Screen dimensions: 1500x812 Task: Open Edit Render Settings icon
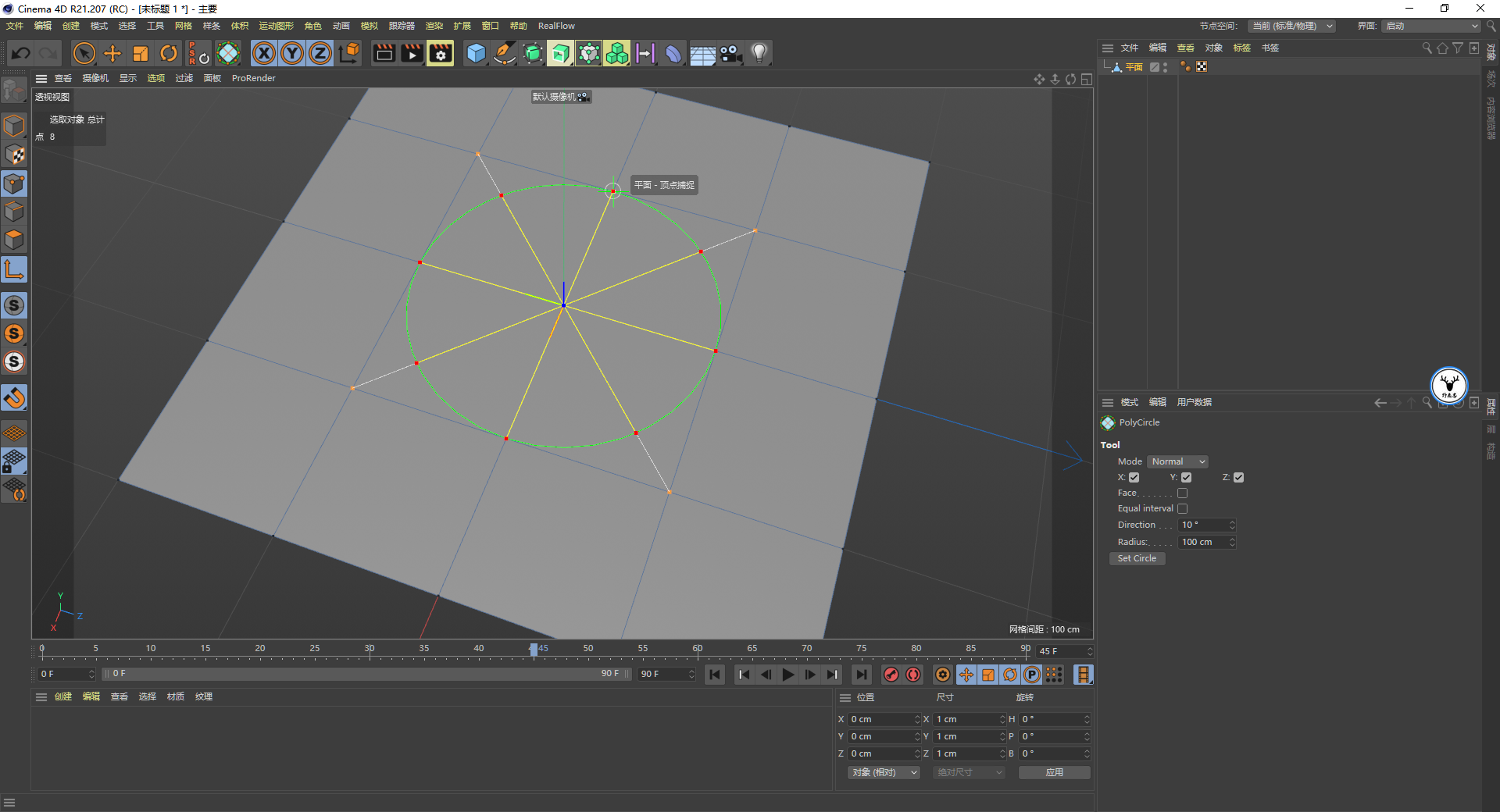coord(440,53)
